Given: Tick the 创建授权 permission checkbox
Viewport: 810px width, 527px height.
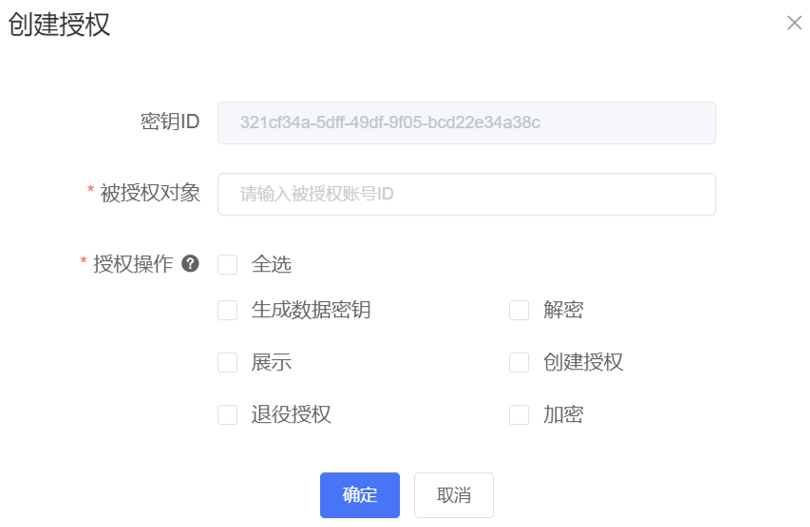Looking at the screenshot, I should coord(519,362).
